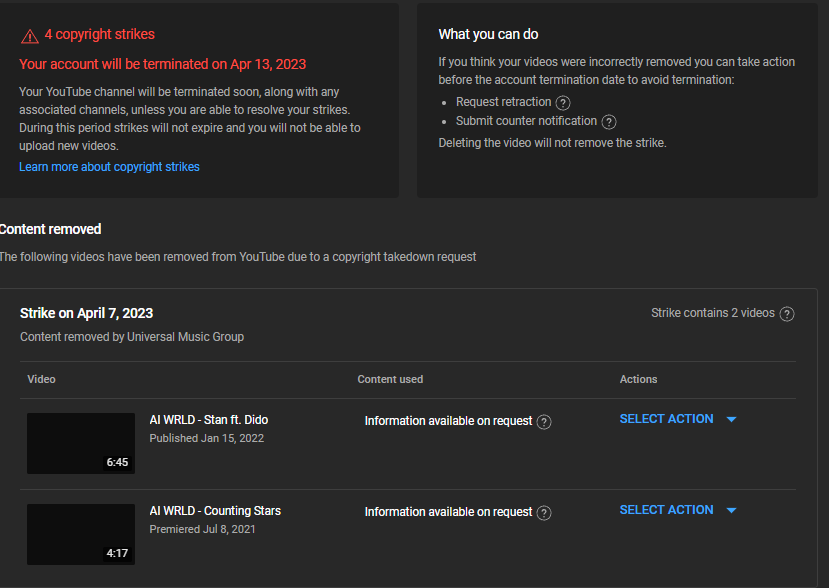829x588 pixels.
Task: Click the 6:45 duration badge
Action: tap(117, 462)
